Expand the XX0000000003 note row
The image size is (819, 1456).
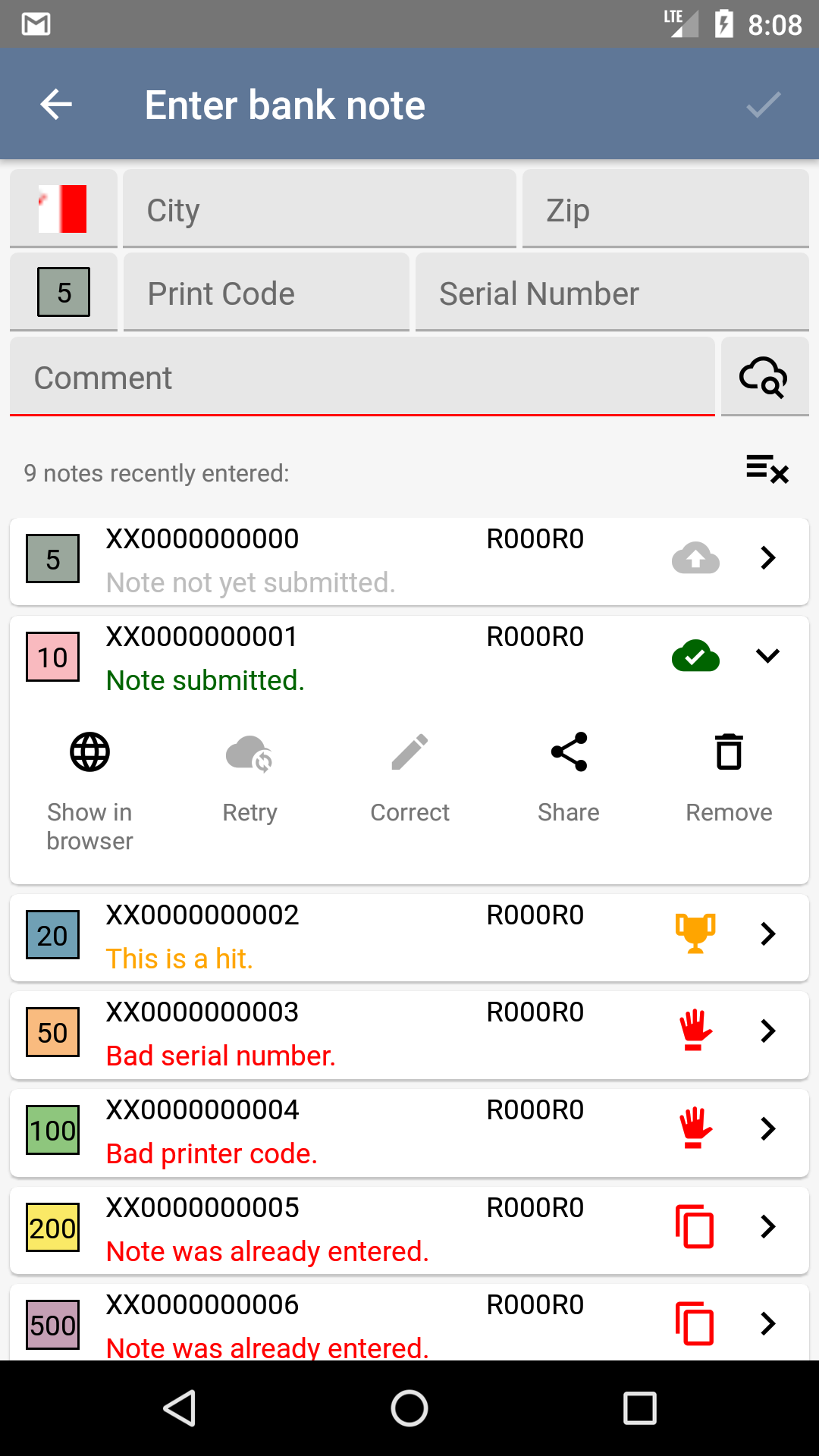coord(768,1031)
